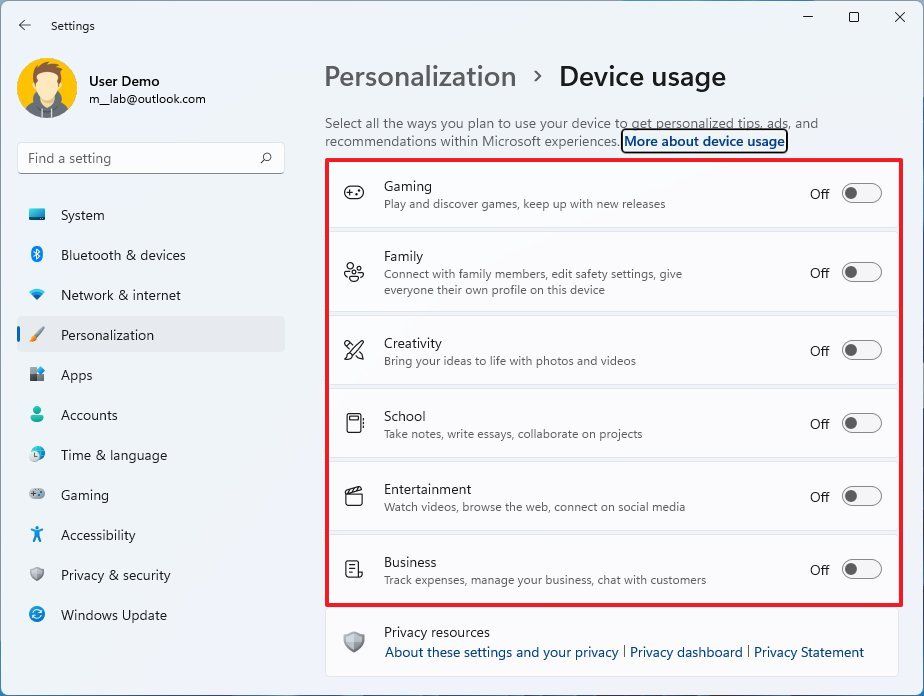
Task: Click the Windows Update icon
Action: point(39,615)
